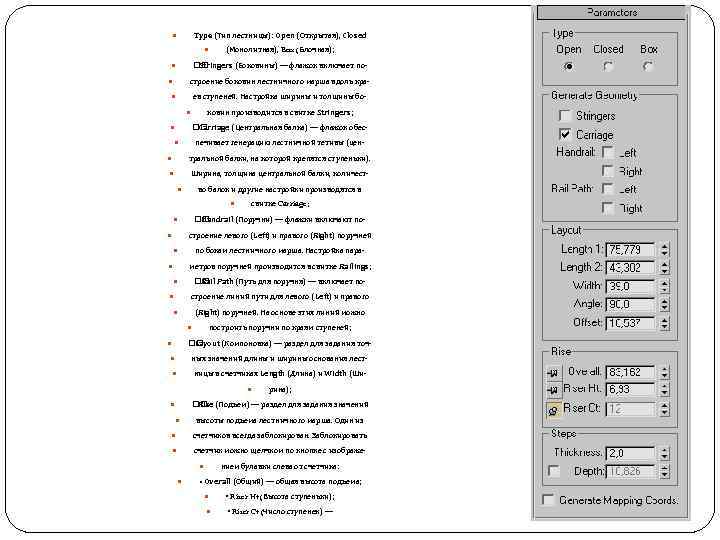Adjust the Depth spinner arrows
Image resolution: width=720 pixels, height=540 pixels.
[664, 472]
